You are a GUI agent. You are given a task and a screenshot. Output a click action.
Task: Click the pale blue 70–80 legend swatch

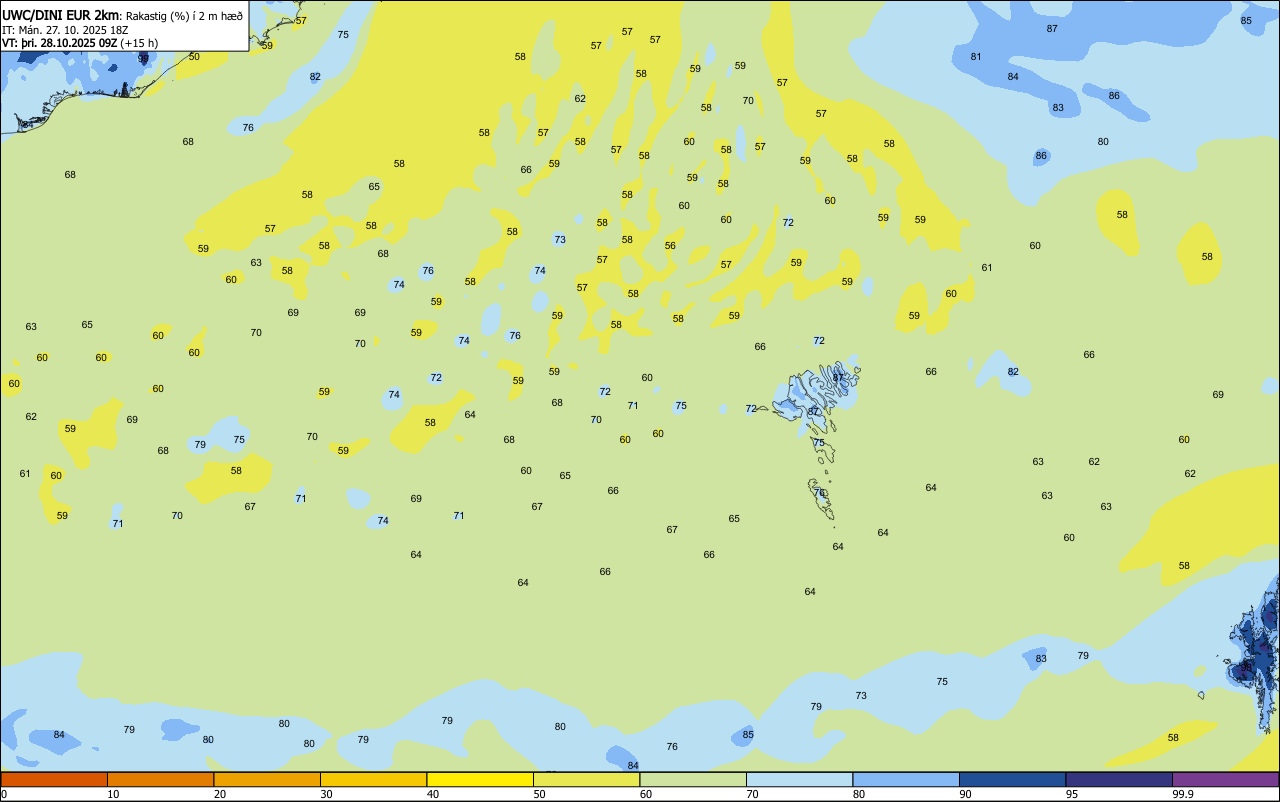coord(799,779)
